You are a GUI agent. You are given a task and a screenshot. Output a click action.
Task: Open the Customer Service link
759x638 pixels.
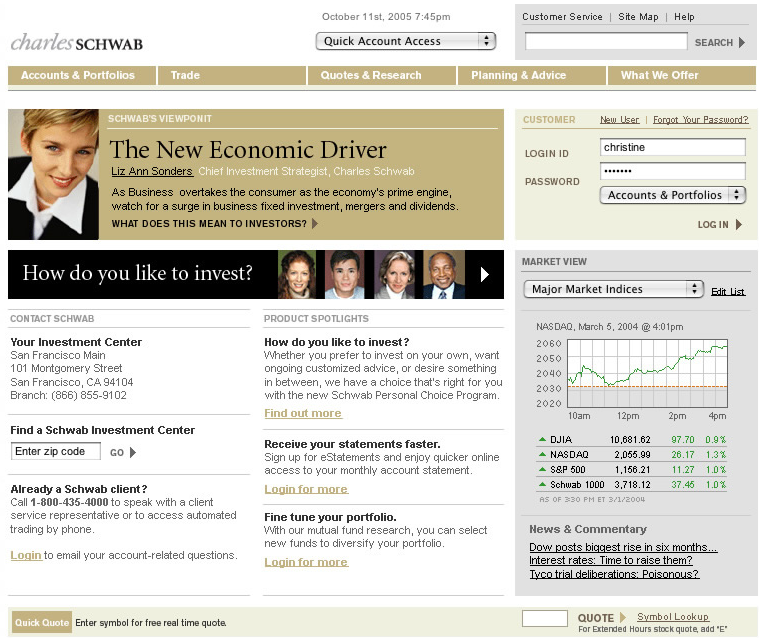pyautogui.click(x=562, y=17)
